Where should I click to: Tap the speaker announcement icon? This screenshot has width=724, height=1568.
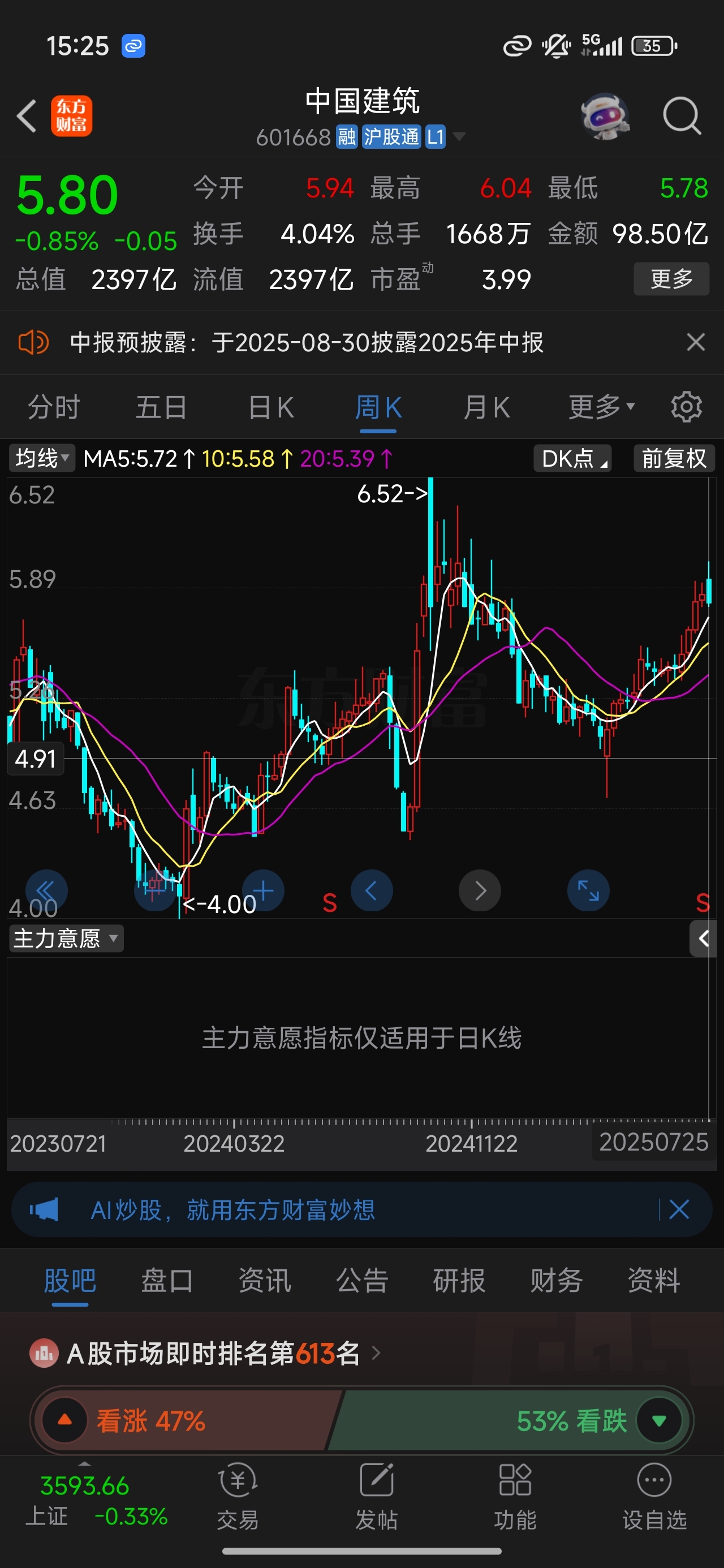[x=33, y=342]
